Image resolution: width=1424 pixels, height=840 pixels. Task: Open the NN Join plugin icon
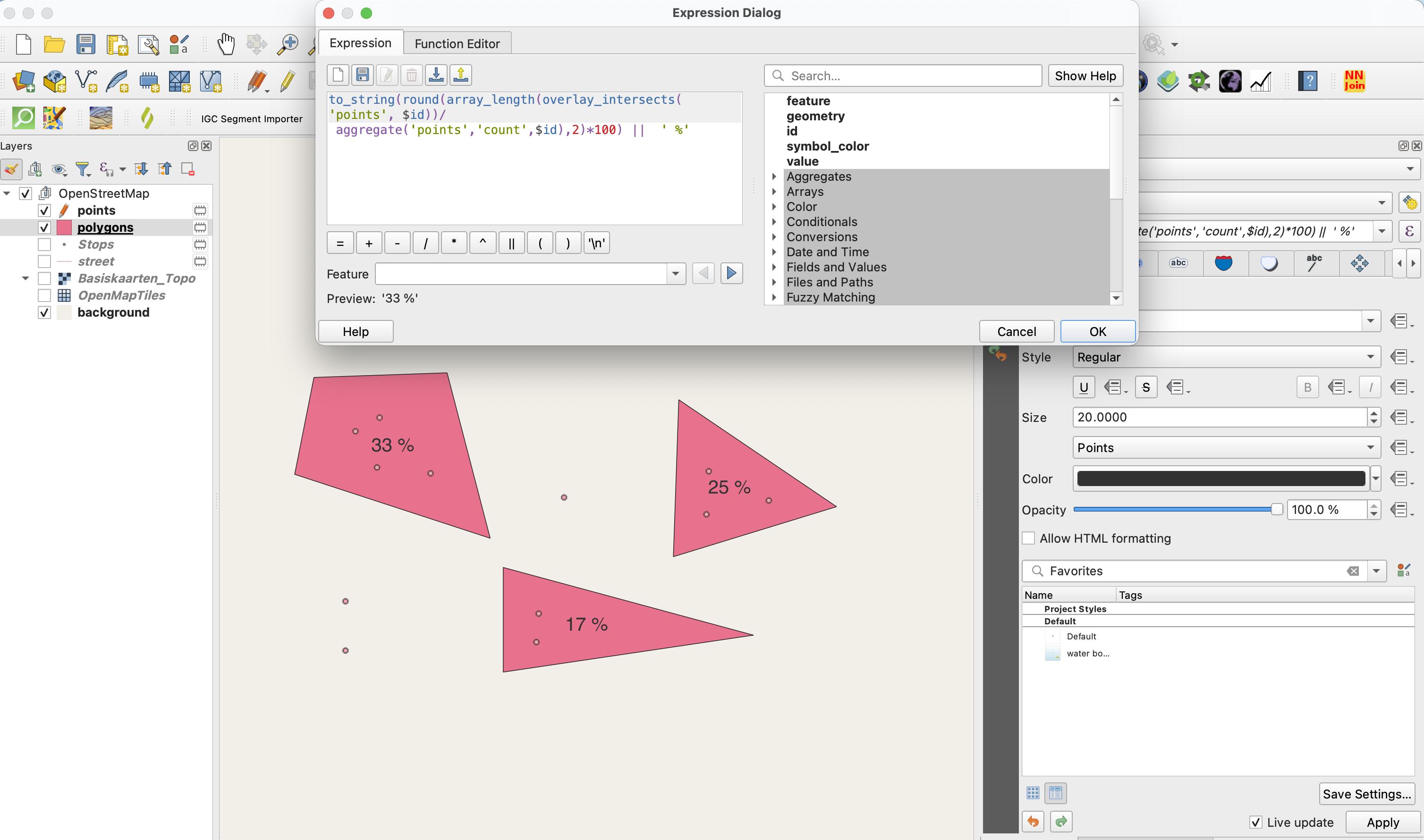1354,81
